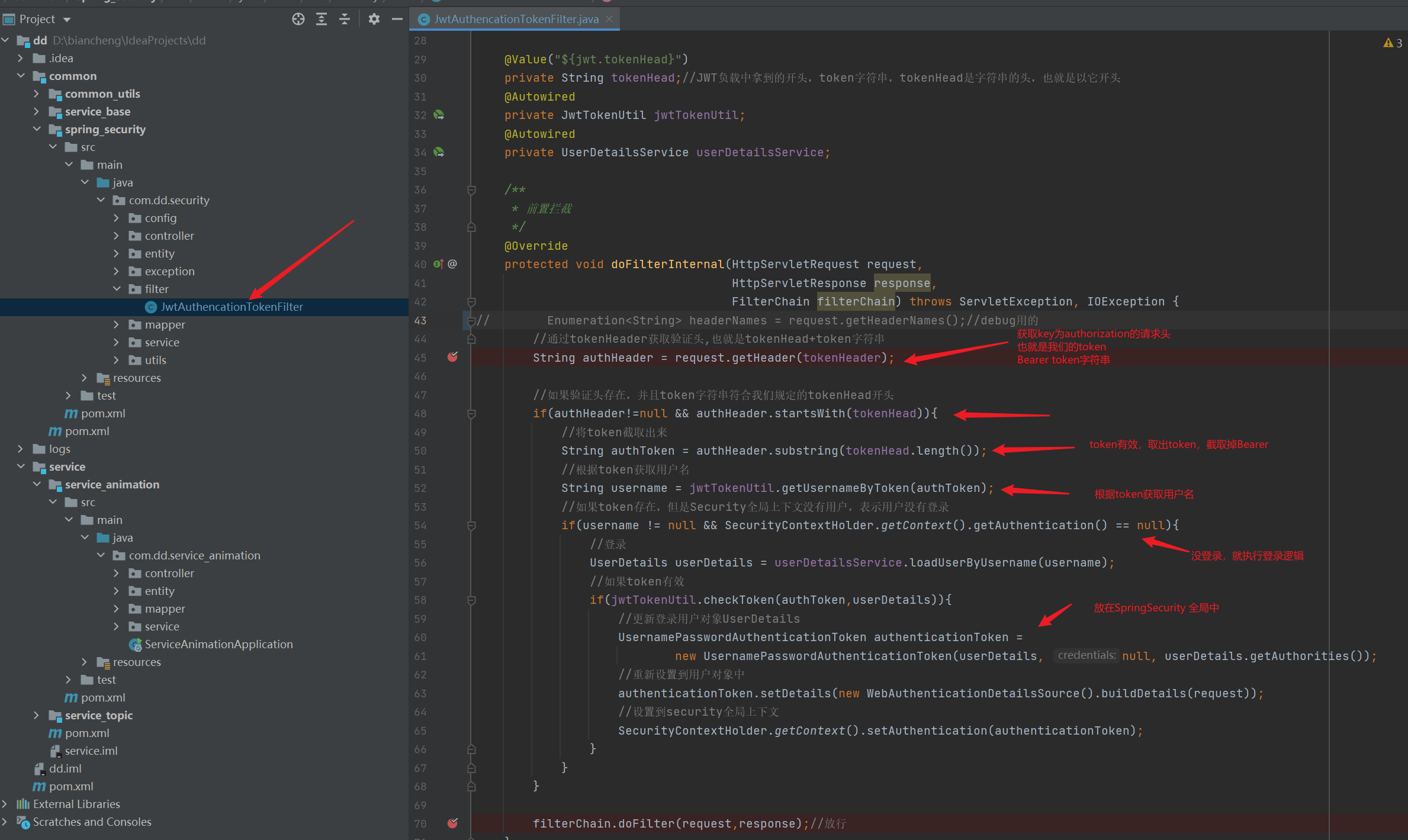
Task: Open Project panel settings gear
Action: tap(374, 19)
